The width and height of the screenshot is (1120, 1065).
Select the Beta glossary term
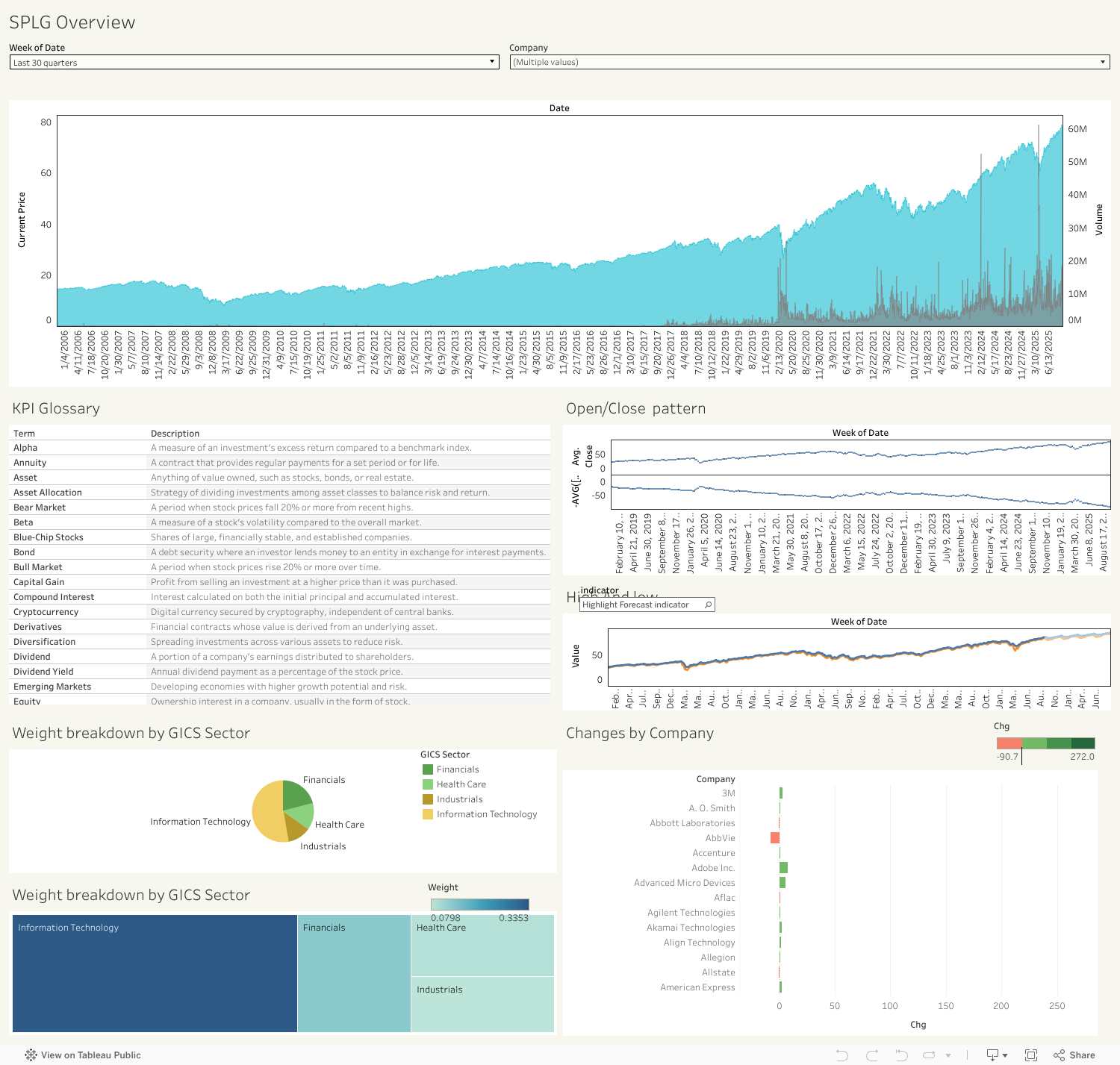coord(23,522)
